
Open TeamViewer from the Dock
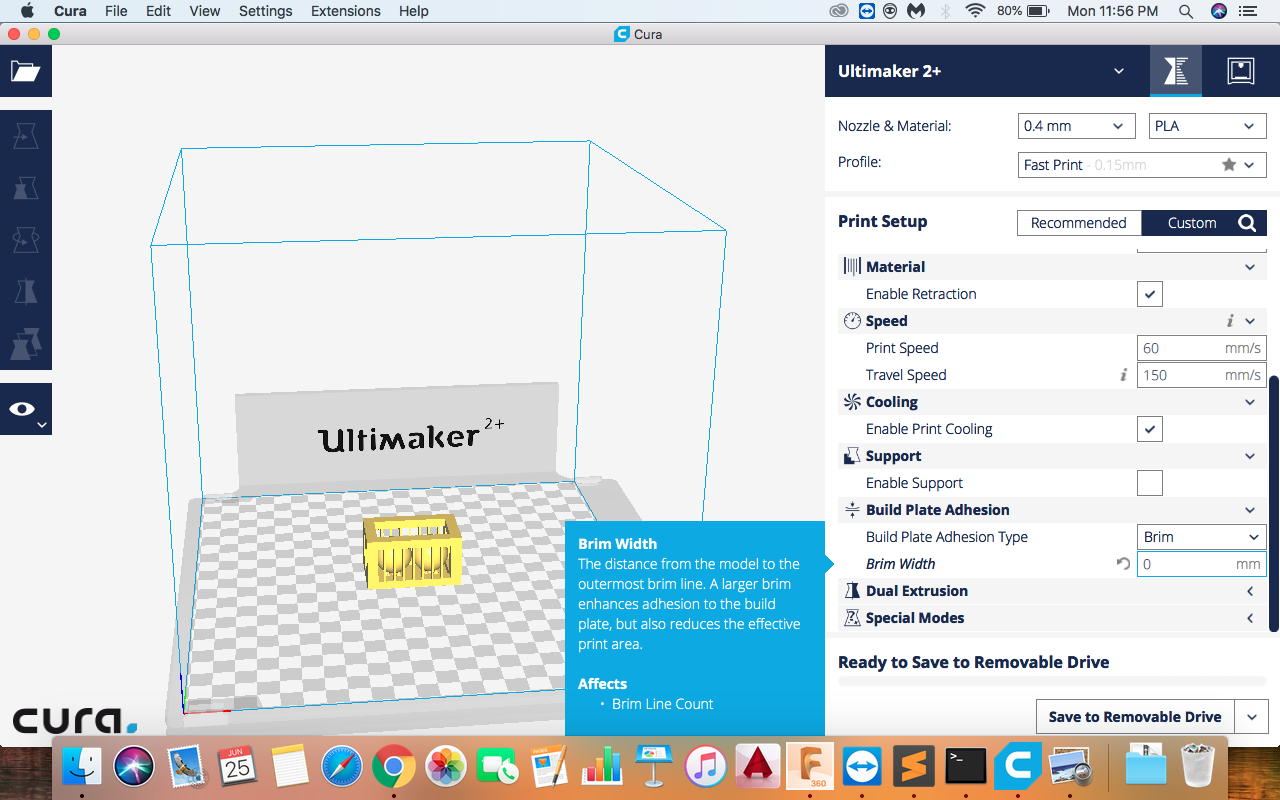point(862,767)
